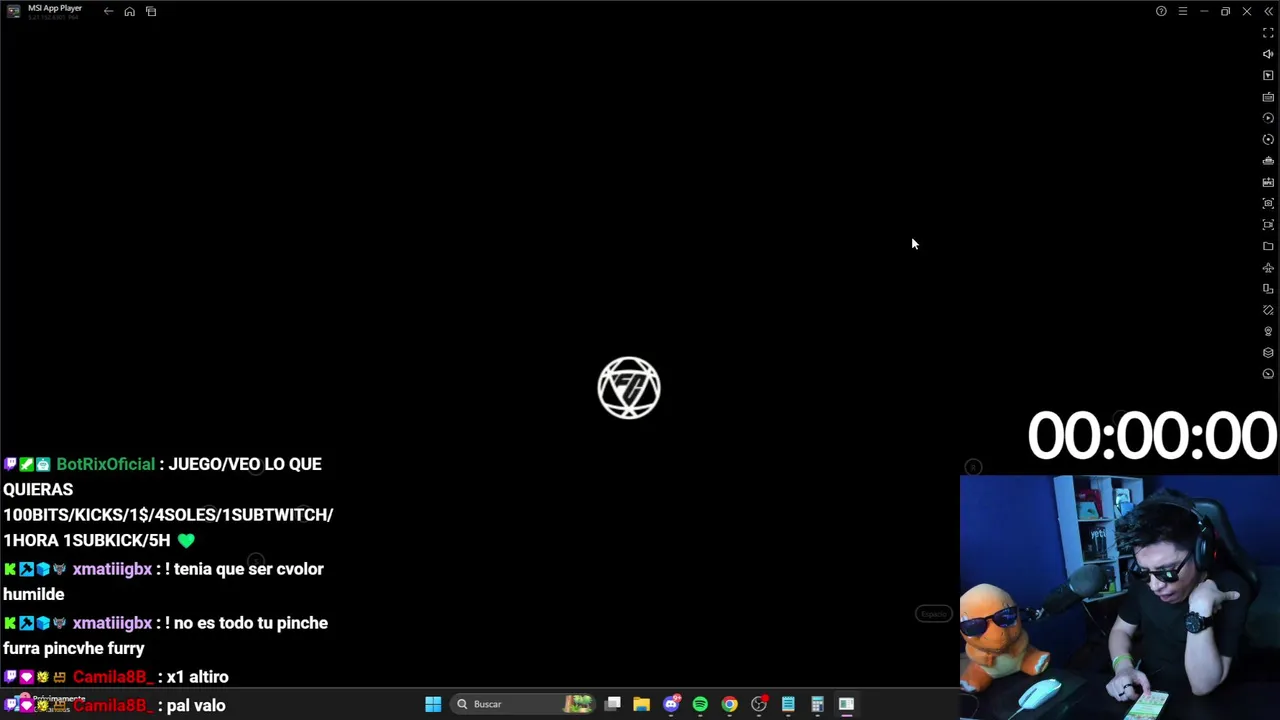Click the BotRixOficial username in chat

pyautogui.click(x=105, y=464)
